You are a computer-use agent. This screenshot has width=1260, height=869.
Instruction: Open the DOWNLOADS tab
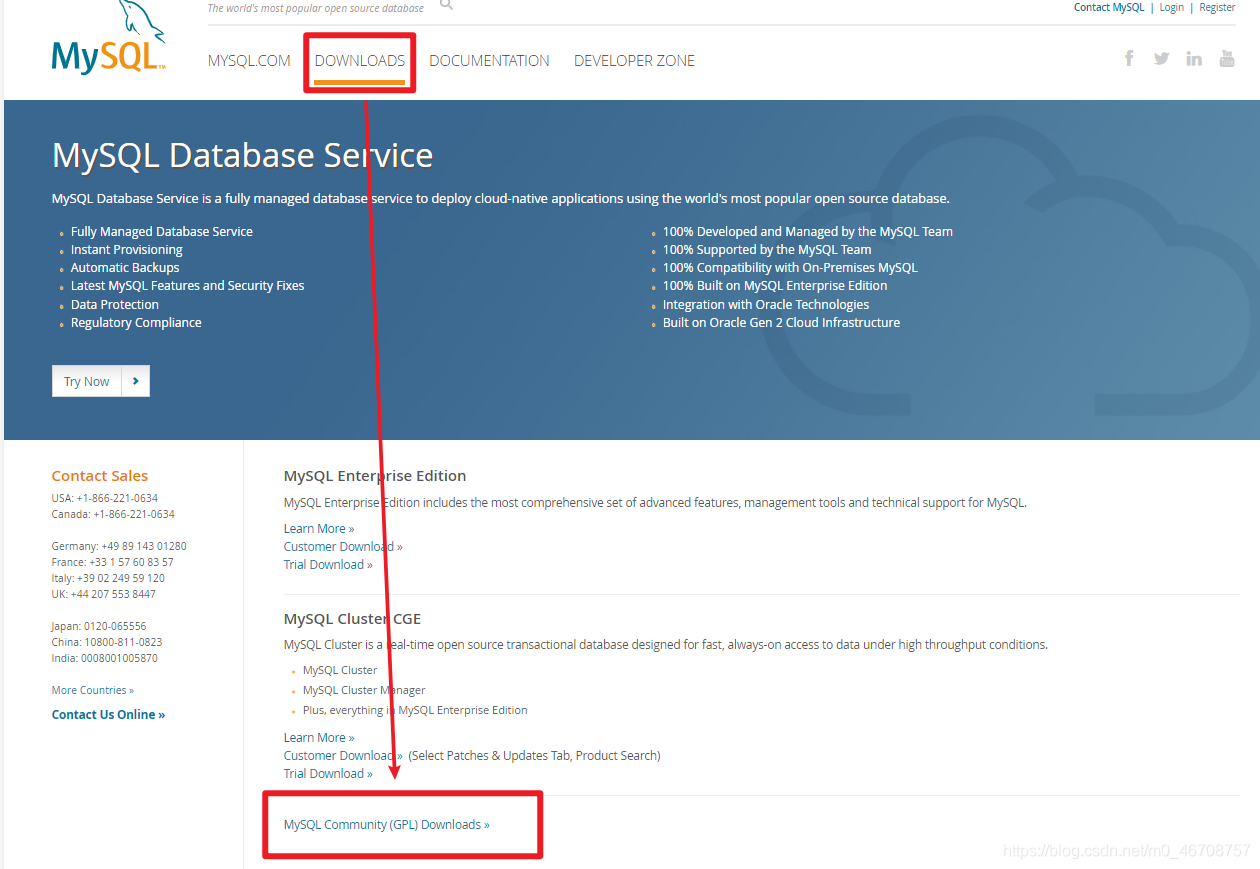(x=360, y=61)
